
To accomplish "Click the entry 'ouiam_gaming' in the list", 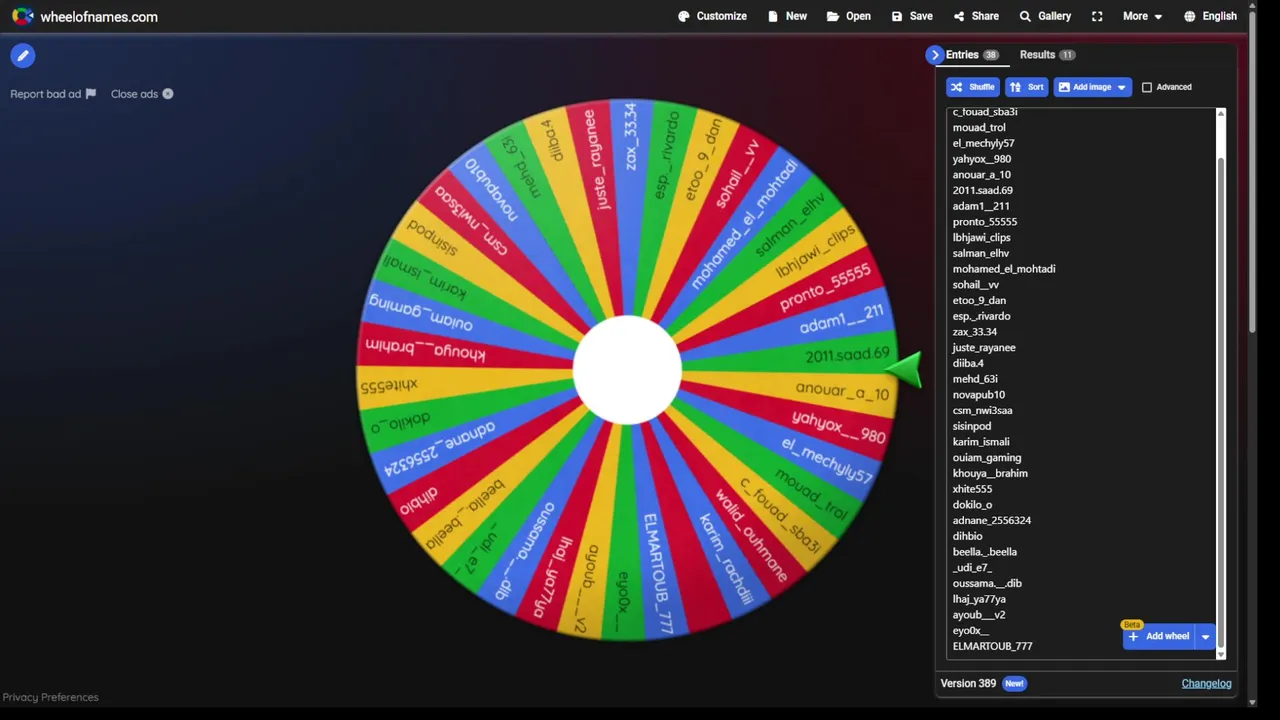I will pos(986,458).
